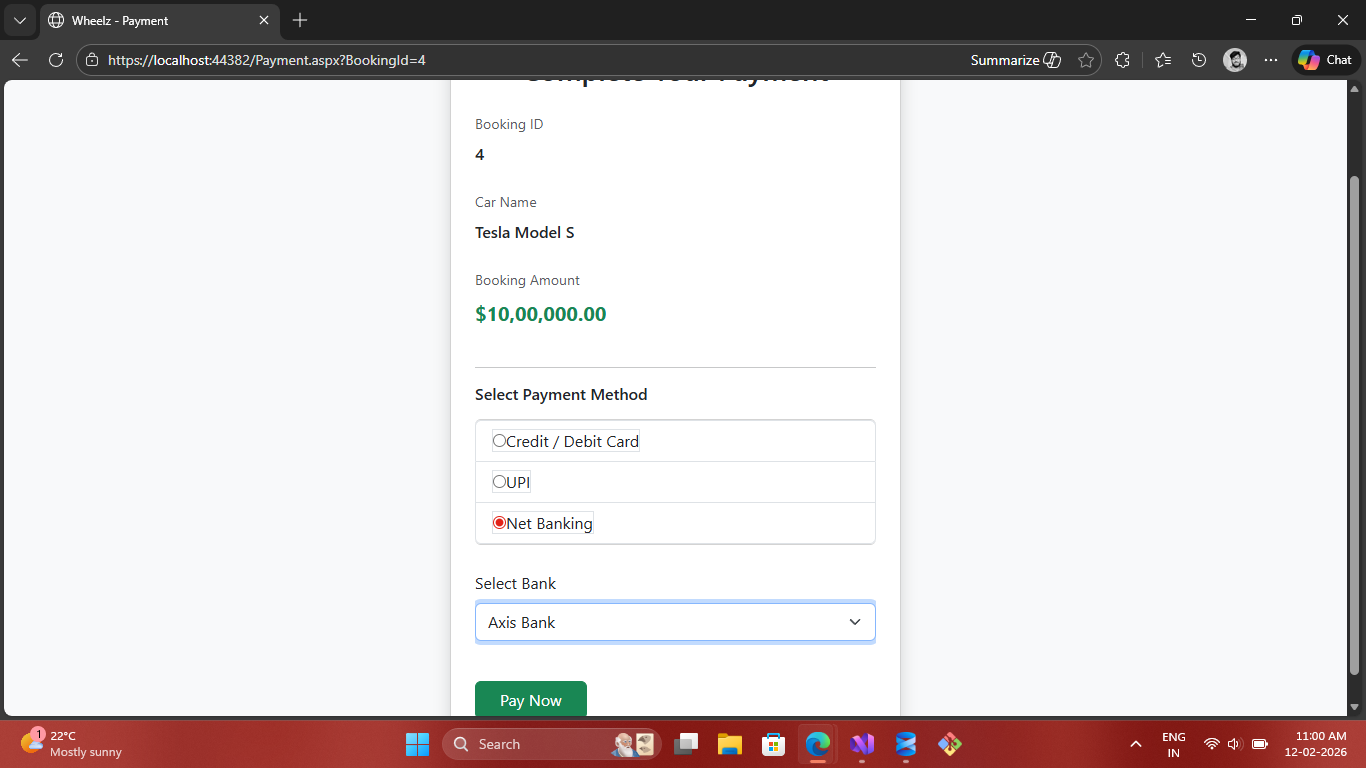This screenshot has width=1366, height=768.
Task: Select the Net Banking radio button
Action: click(x=500, y=523)
